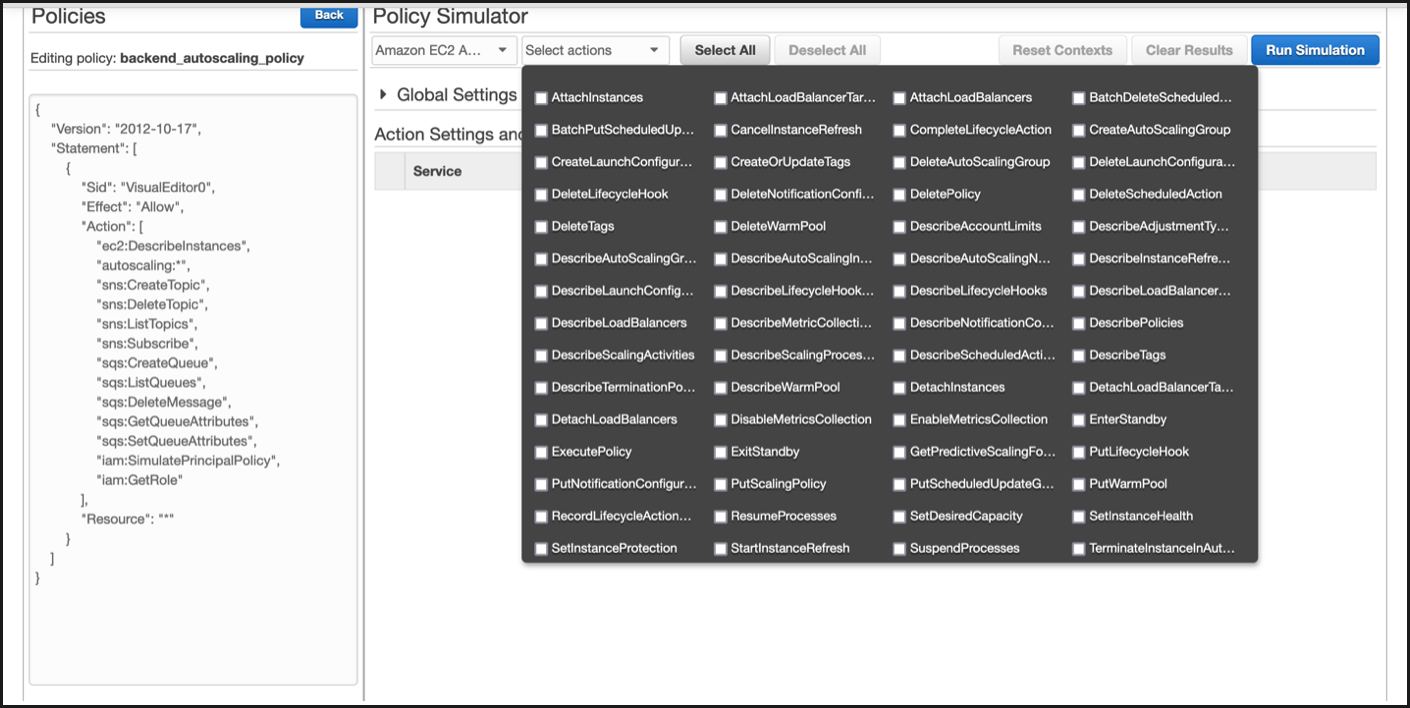Select the DeleteScheduledAction checkbox
1410x708 pixels.
click(1079, 194)
